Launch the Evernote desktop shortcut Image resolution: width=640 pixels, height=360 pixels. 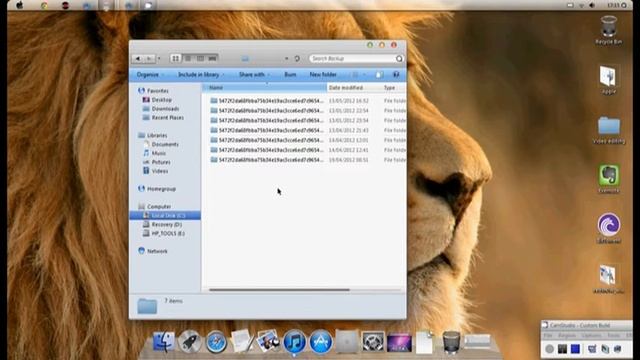[609, 178]
